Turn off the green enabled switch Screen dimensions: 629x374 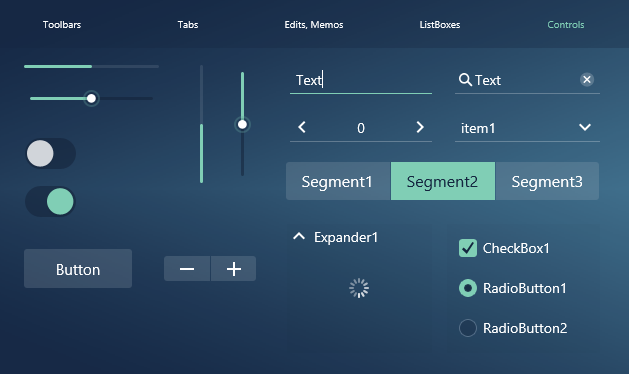(x=51, y=201)
